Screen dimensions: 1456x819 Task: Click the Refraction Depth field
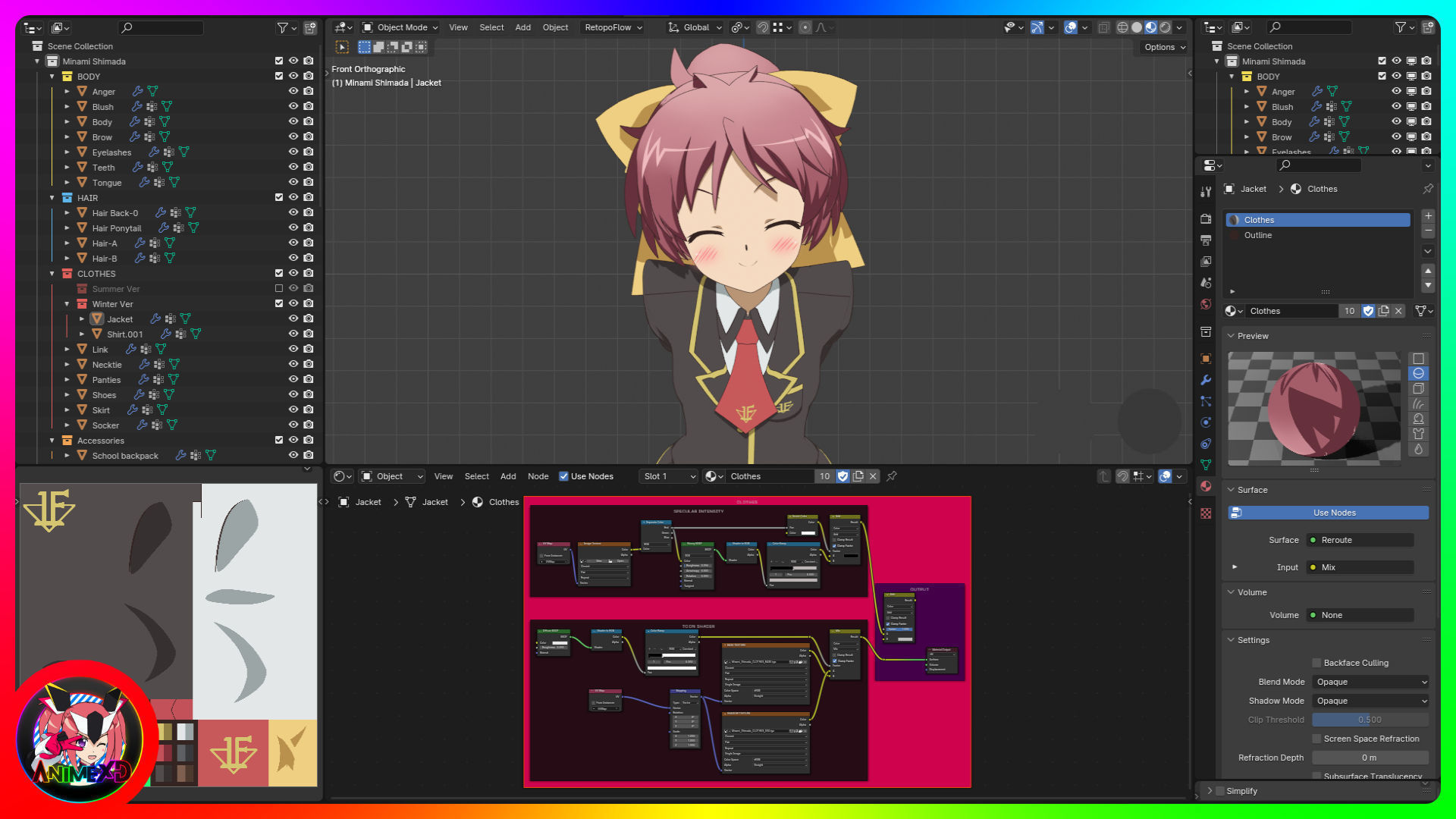click(1370, 758)
